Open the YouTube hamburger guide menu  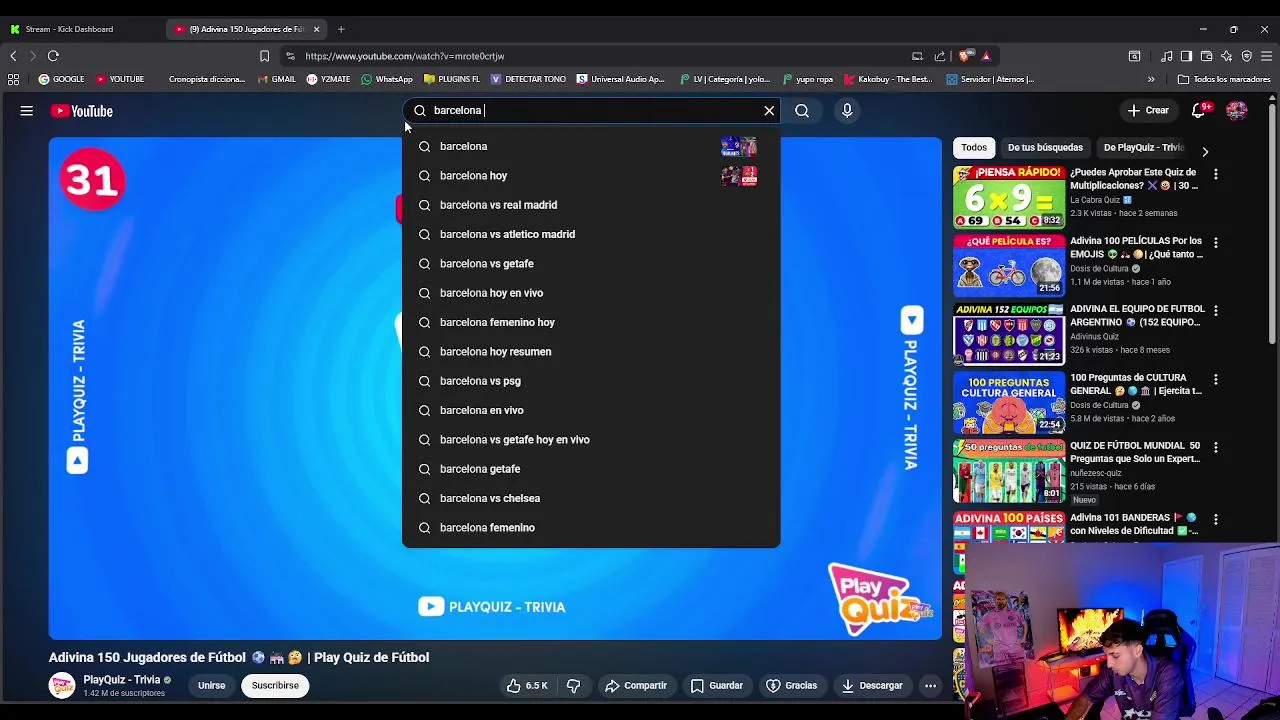(27, 111)
